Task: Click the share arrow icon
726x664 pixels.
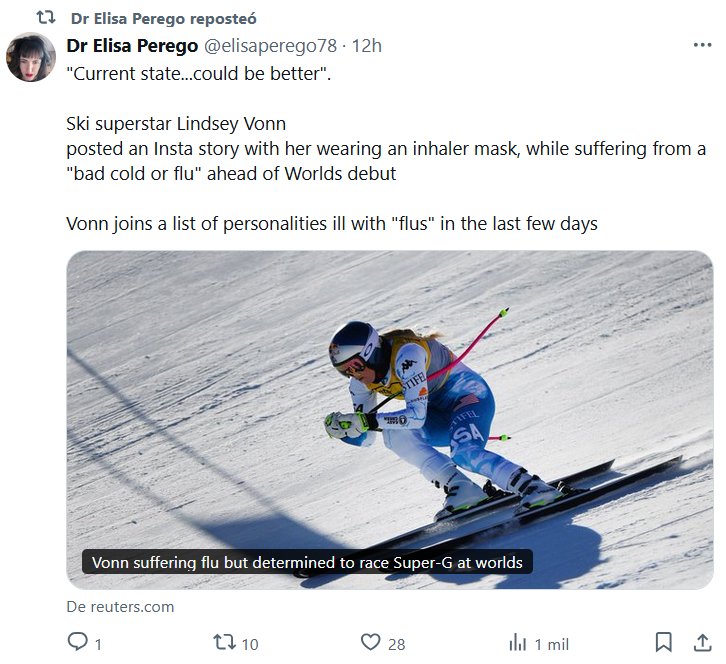Action: [700, 642]
